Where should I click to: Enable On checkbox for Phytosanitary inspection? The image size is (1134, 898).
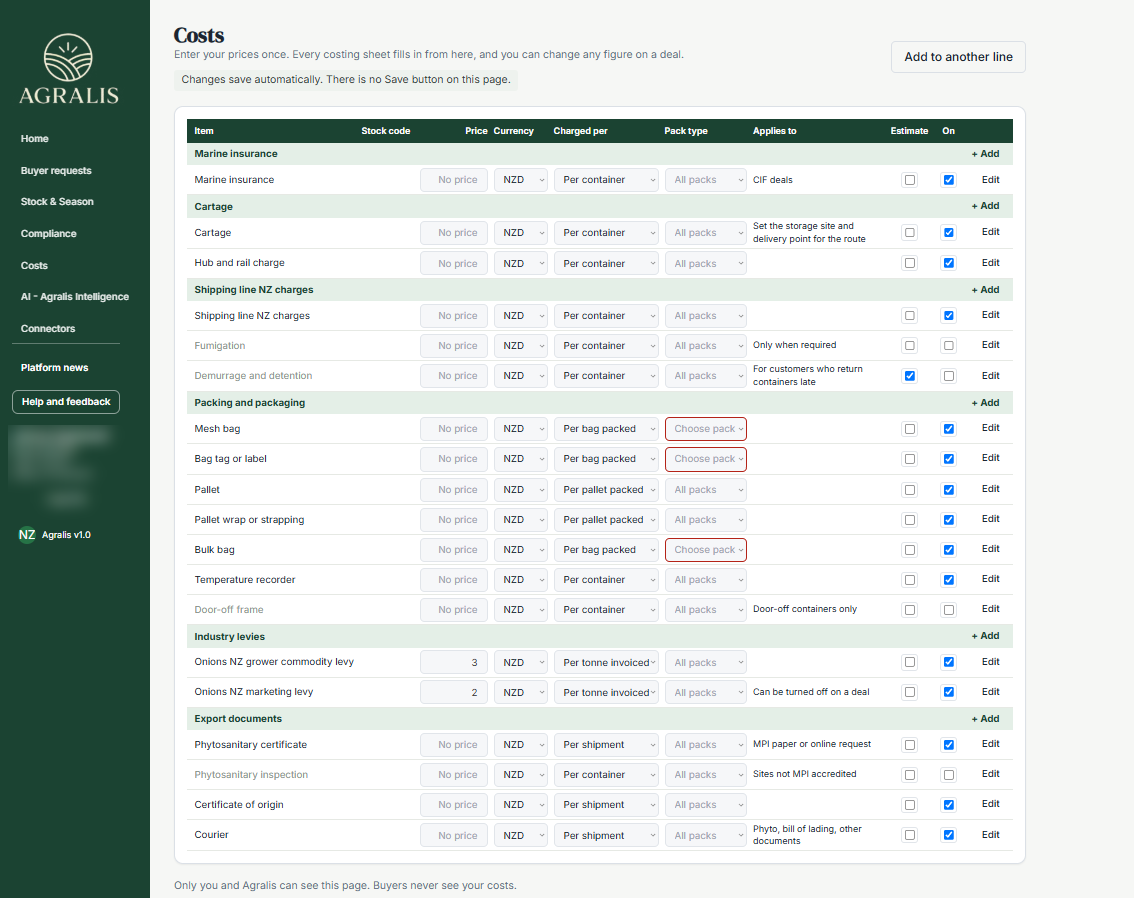949,775
